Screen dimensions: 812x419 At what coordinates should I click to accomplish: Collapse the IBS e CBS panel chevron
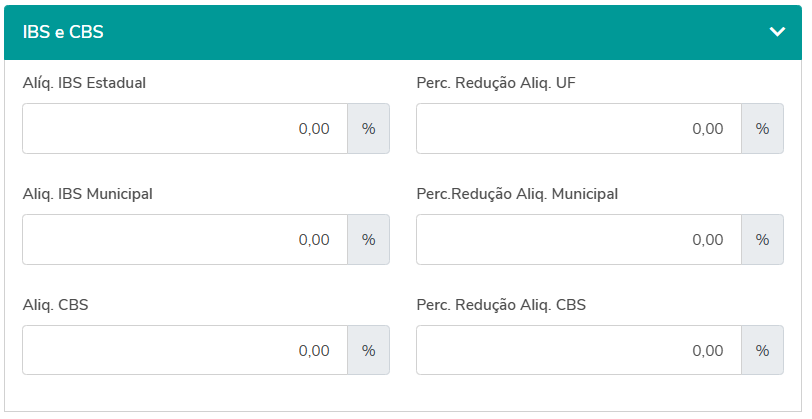[777, 32]
